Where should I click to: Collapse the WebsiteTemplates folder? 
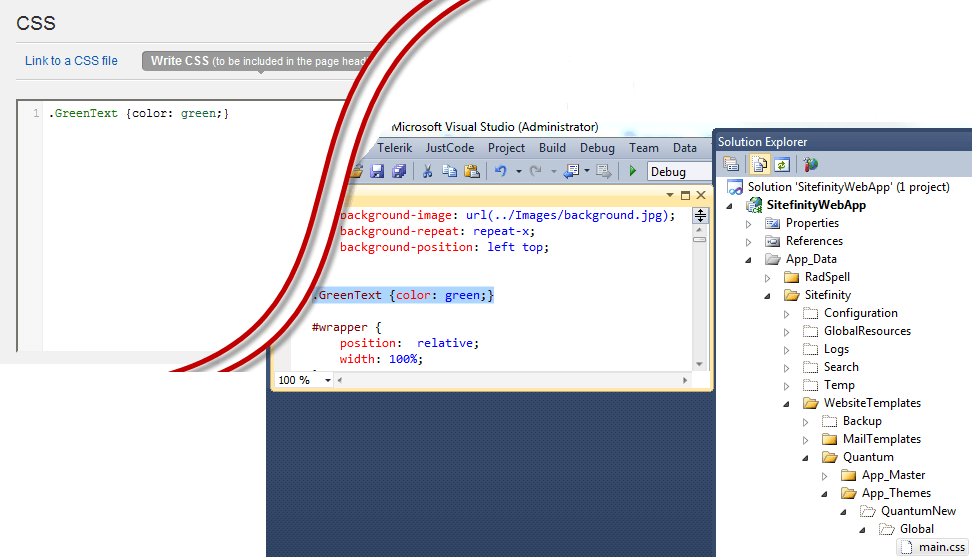pos(787,404)
